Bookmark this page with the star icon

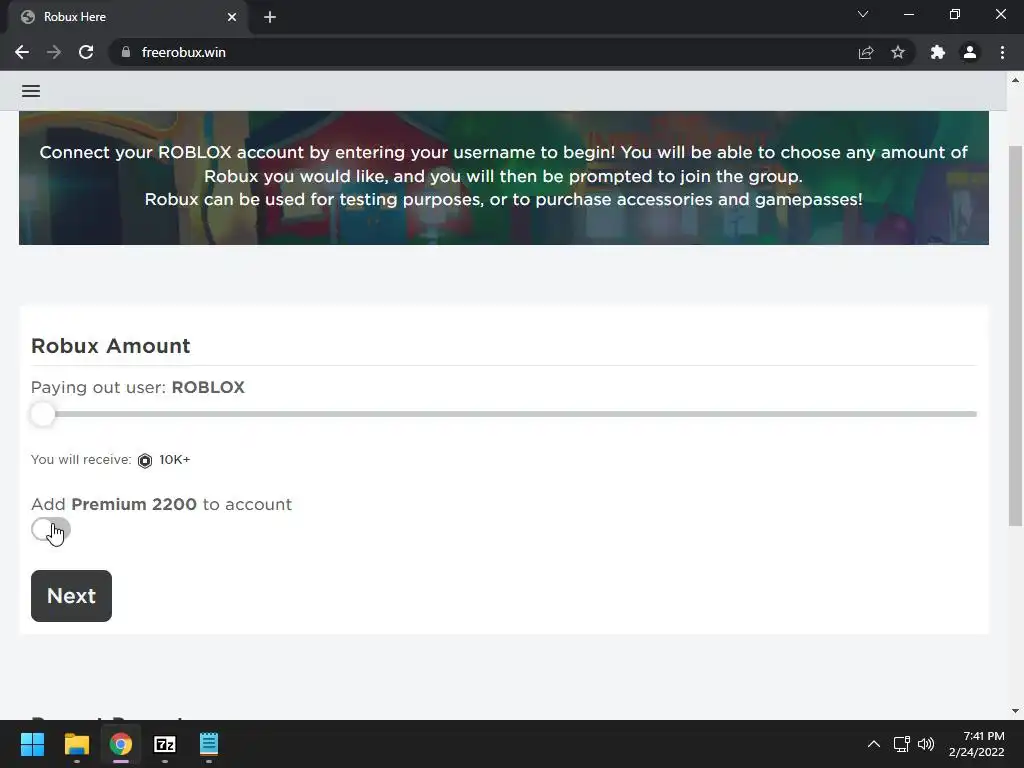coord(898,52)
